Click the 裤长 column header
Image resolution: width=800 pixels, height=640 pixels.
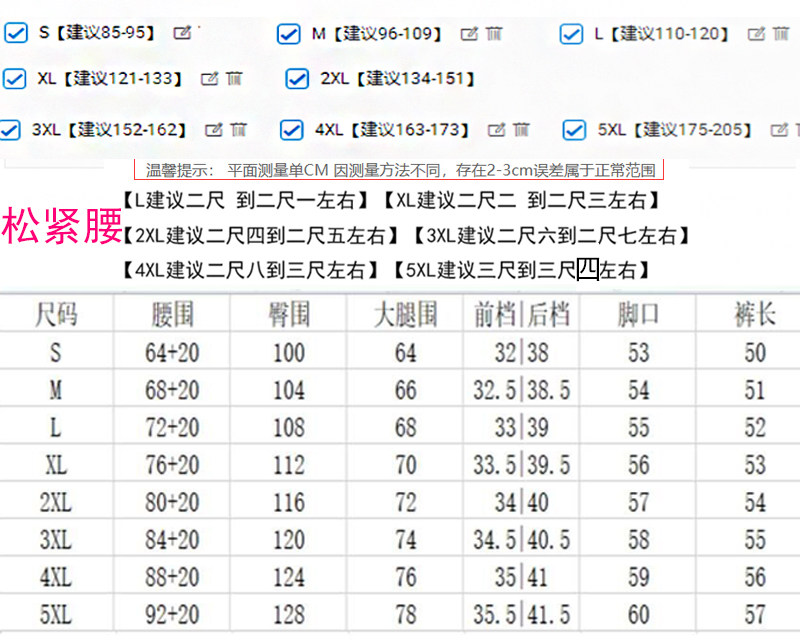point(755,314)
